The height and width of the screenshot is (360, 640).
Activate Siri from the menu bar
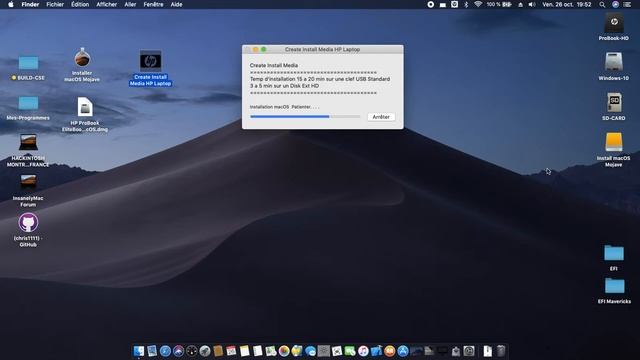[x=615, y=4]
